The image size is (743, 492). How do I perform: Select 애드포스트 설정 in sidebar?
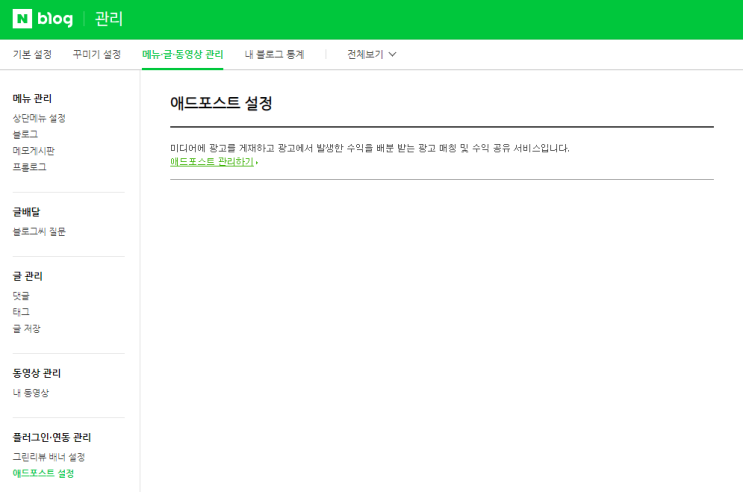pos(43,473)
